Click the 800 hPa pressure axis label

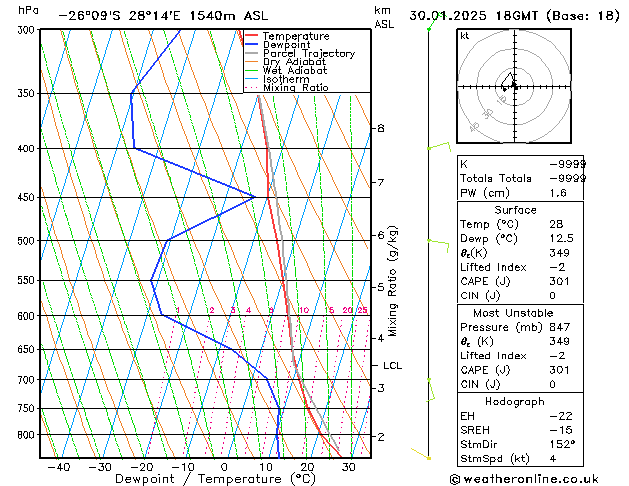(28, 435)
